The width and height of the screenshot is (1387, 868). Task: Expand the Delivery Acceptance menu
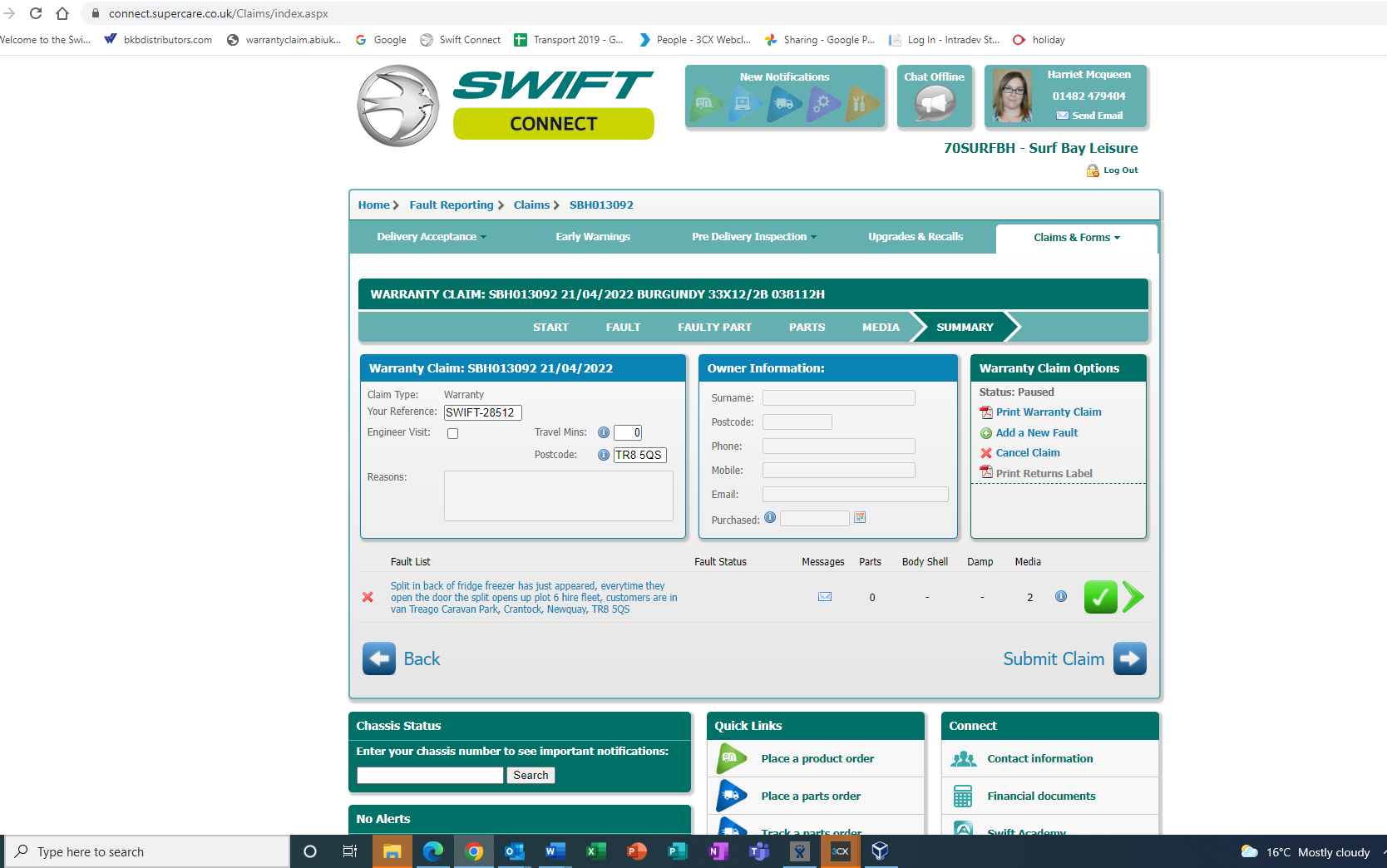pos(432,237)
